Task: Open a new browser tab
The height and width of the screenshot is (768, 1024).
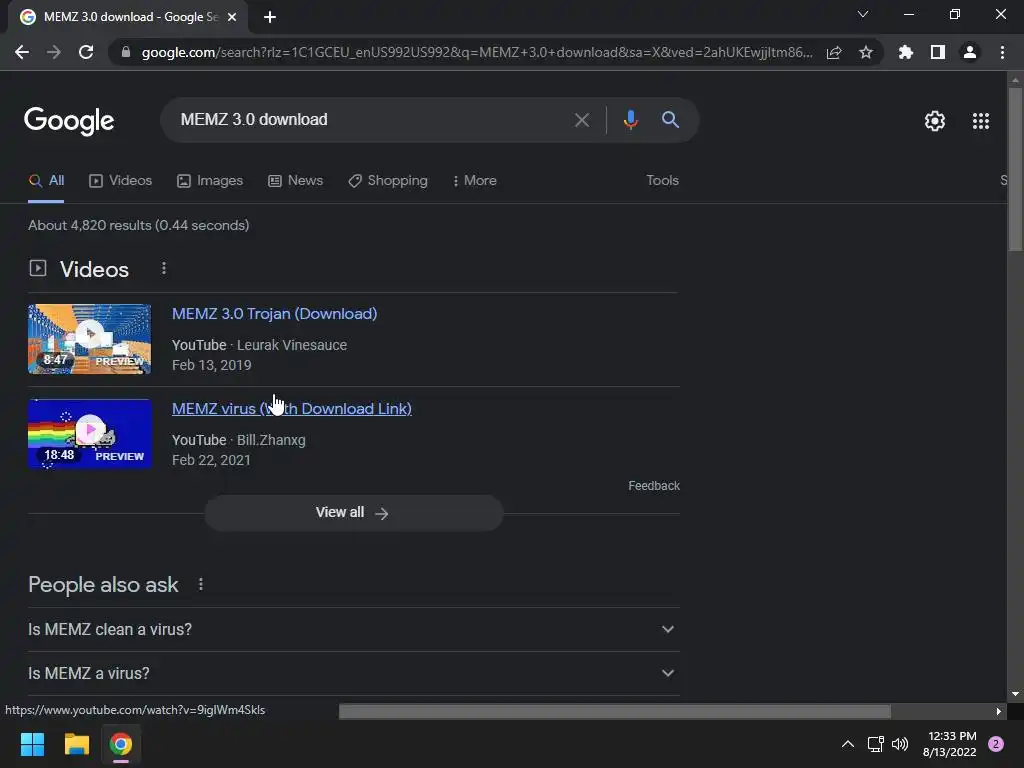Action: (270, 17)
